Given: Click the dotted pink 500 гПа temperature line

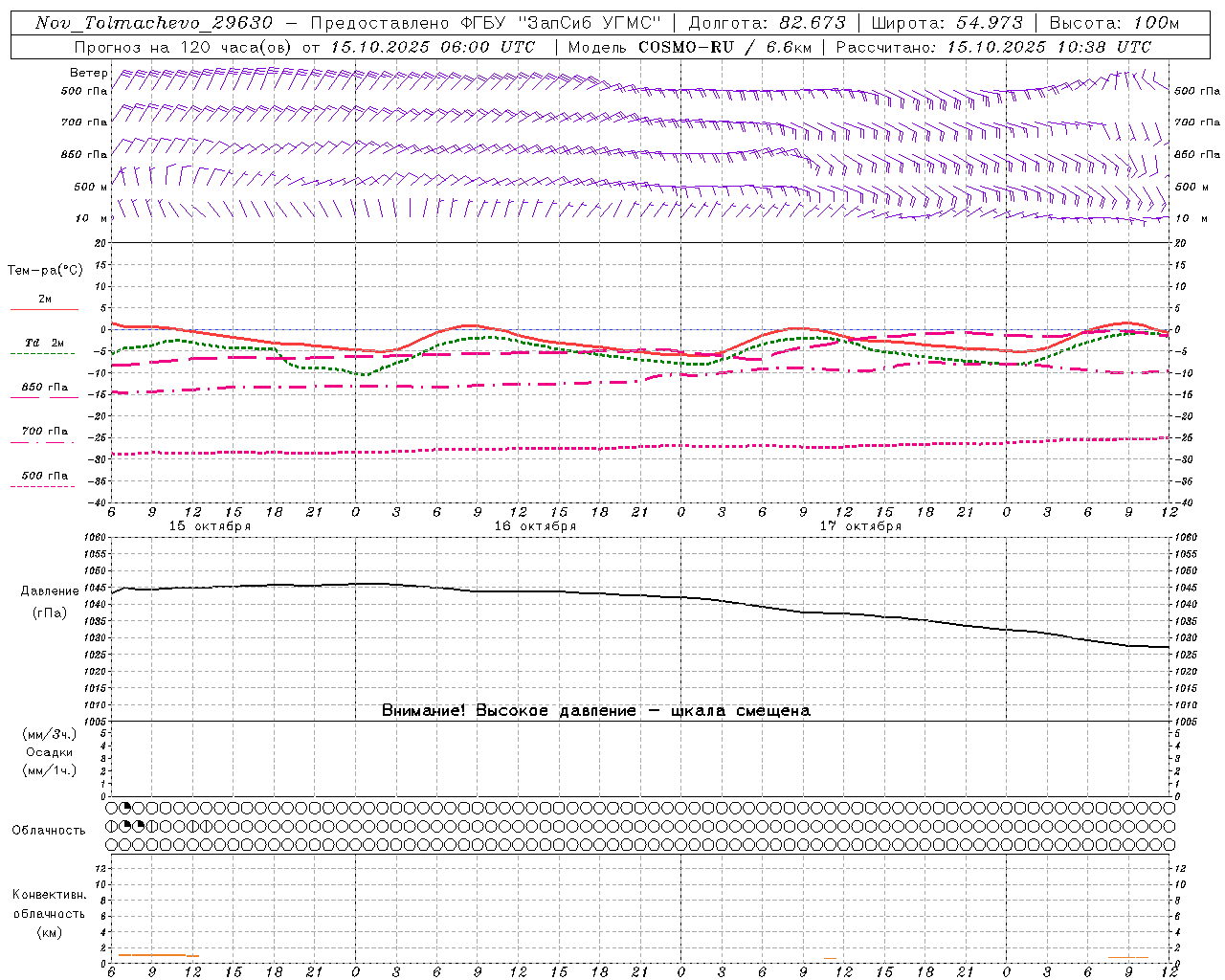Looking at the screenshot, I should pyautogui.click(x=639, y=447).
